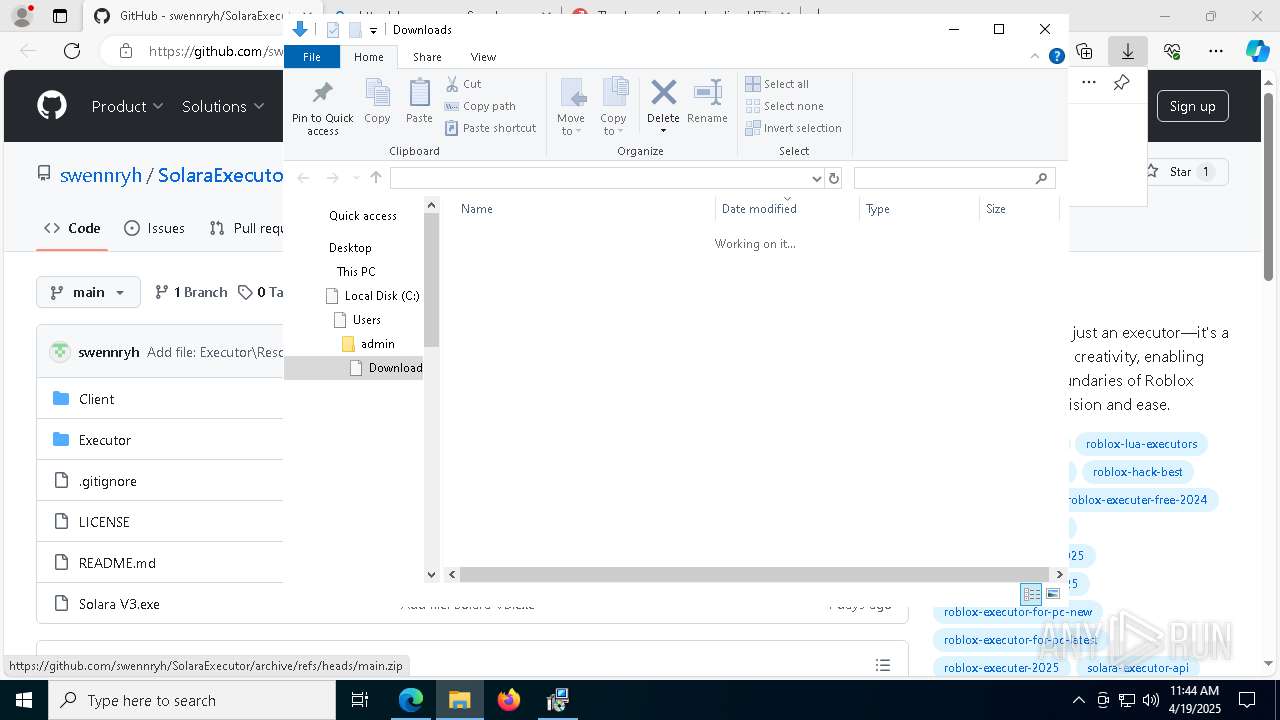Select This PC in navigation pane
Screen dimensions: 1280x720
(356, 272)
